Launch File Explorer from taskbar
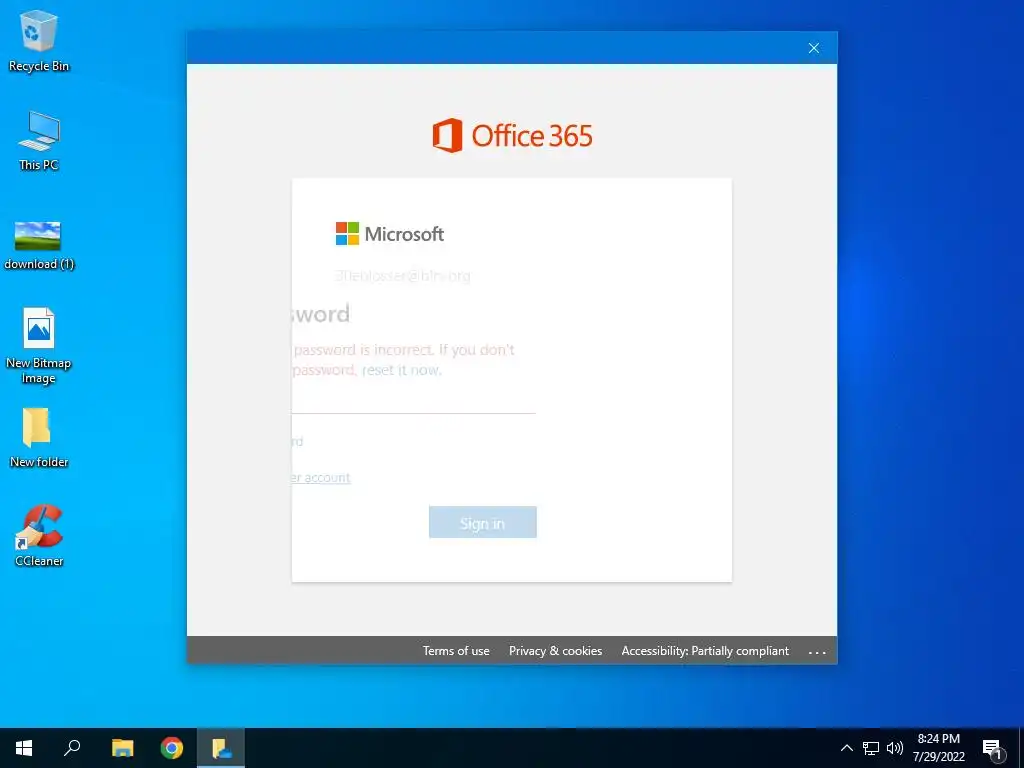Viewport: 1024px width, 768px height. click(x=122, y=748)
